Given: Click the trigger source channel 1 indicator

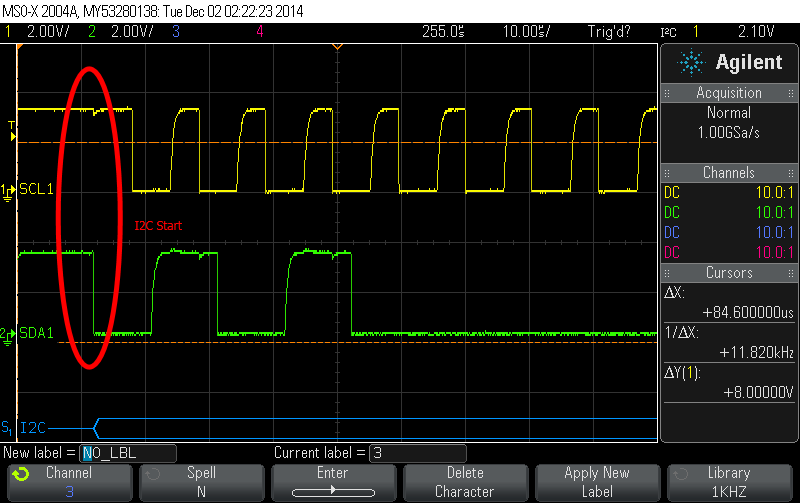Looking at the screenshot, I should click(696, 32).
